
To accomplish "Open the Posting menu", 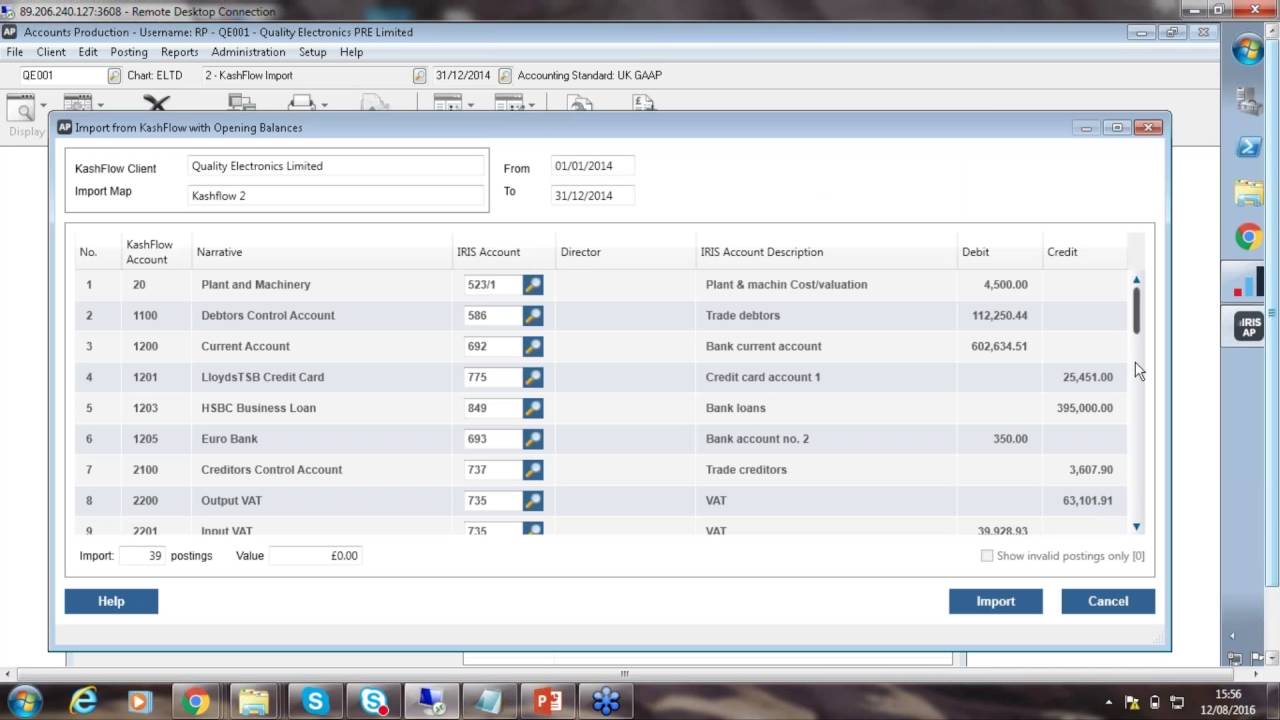I will (129, 52).
